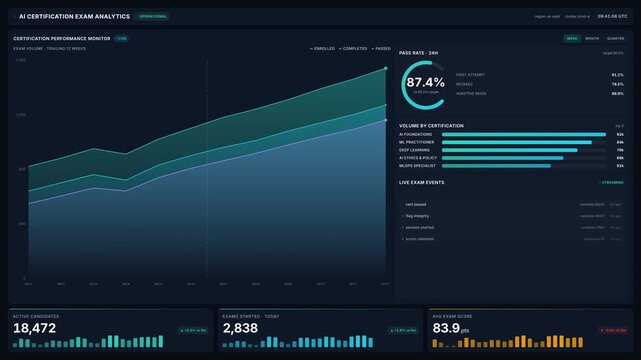Click the dashed vertical cursor line on chart
This screenshot has height=360, width=641.
[x=207, y=169]
